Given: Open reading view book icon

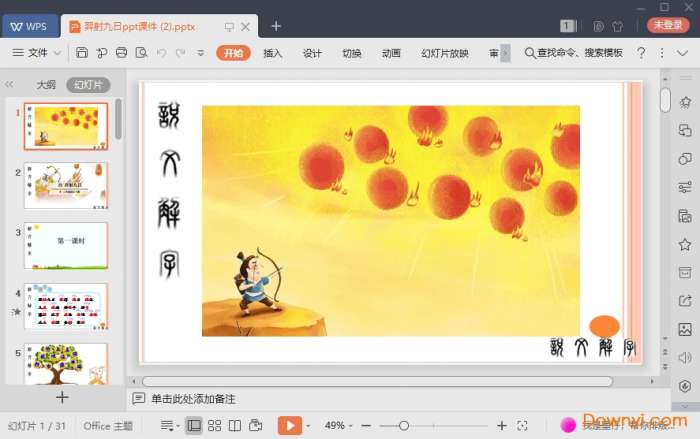Looking at the screenshot, I should pyautogui.click(x=235, y=425).
